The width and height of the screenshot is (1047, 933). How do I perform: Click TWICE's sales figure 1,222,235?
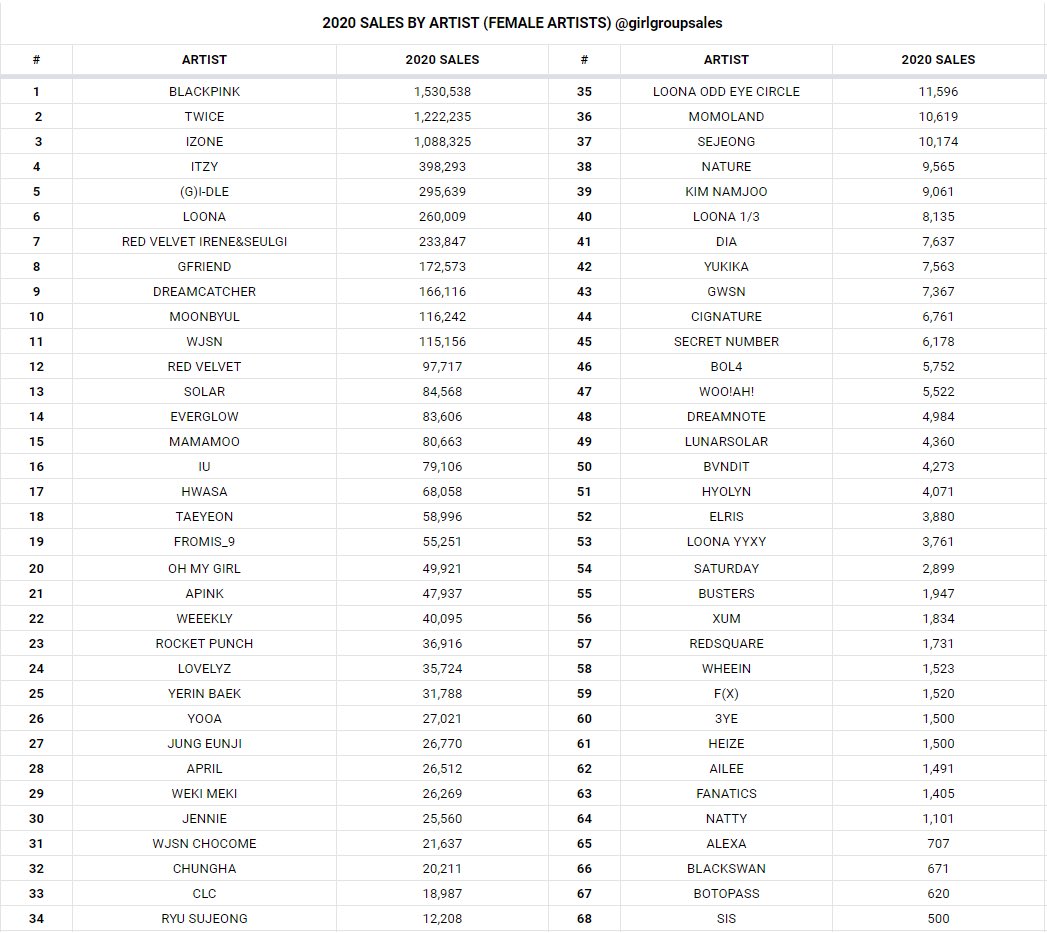click(x=442, y=117)
